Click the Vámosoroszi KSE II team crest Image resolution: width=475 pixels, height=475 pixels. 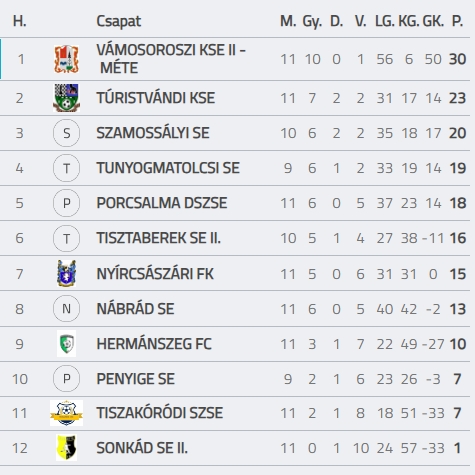66,59
